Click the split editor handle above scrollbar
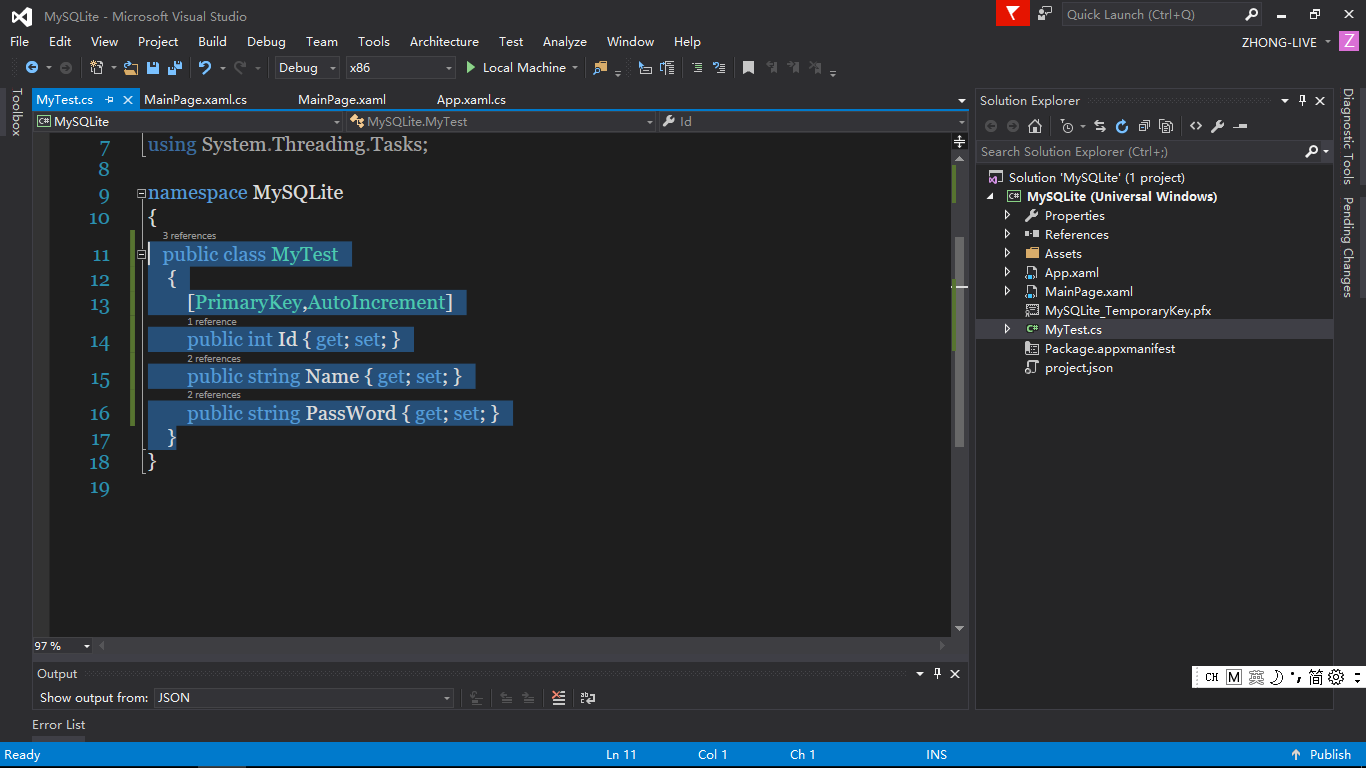Screen dimensions: 1366x768 (x=960, y=142)
